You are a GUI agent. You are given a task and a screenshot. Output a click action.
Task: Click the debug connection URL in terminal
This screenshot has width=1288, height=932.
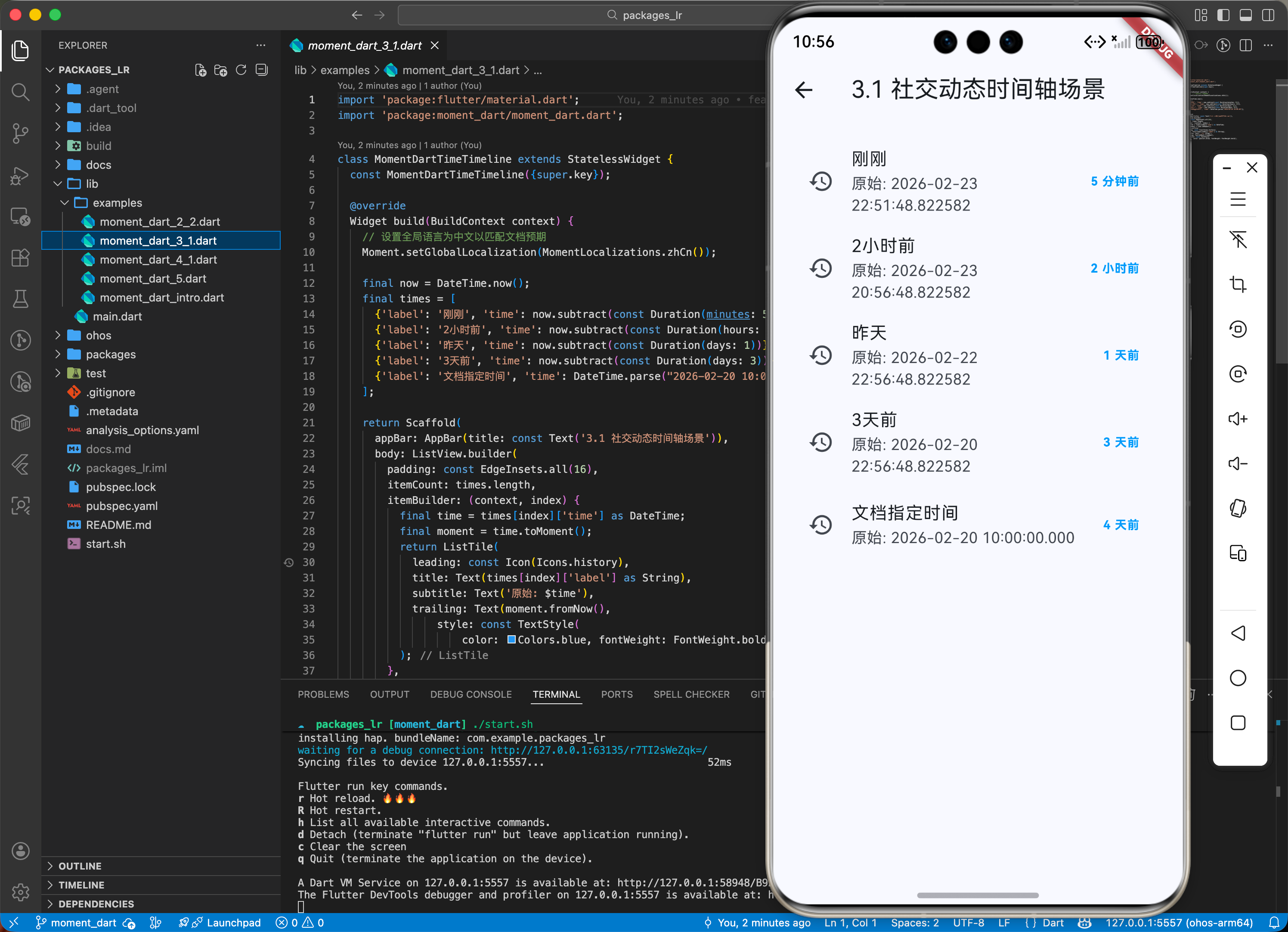pos(598,750)
